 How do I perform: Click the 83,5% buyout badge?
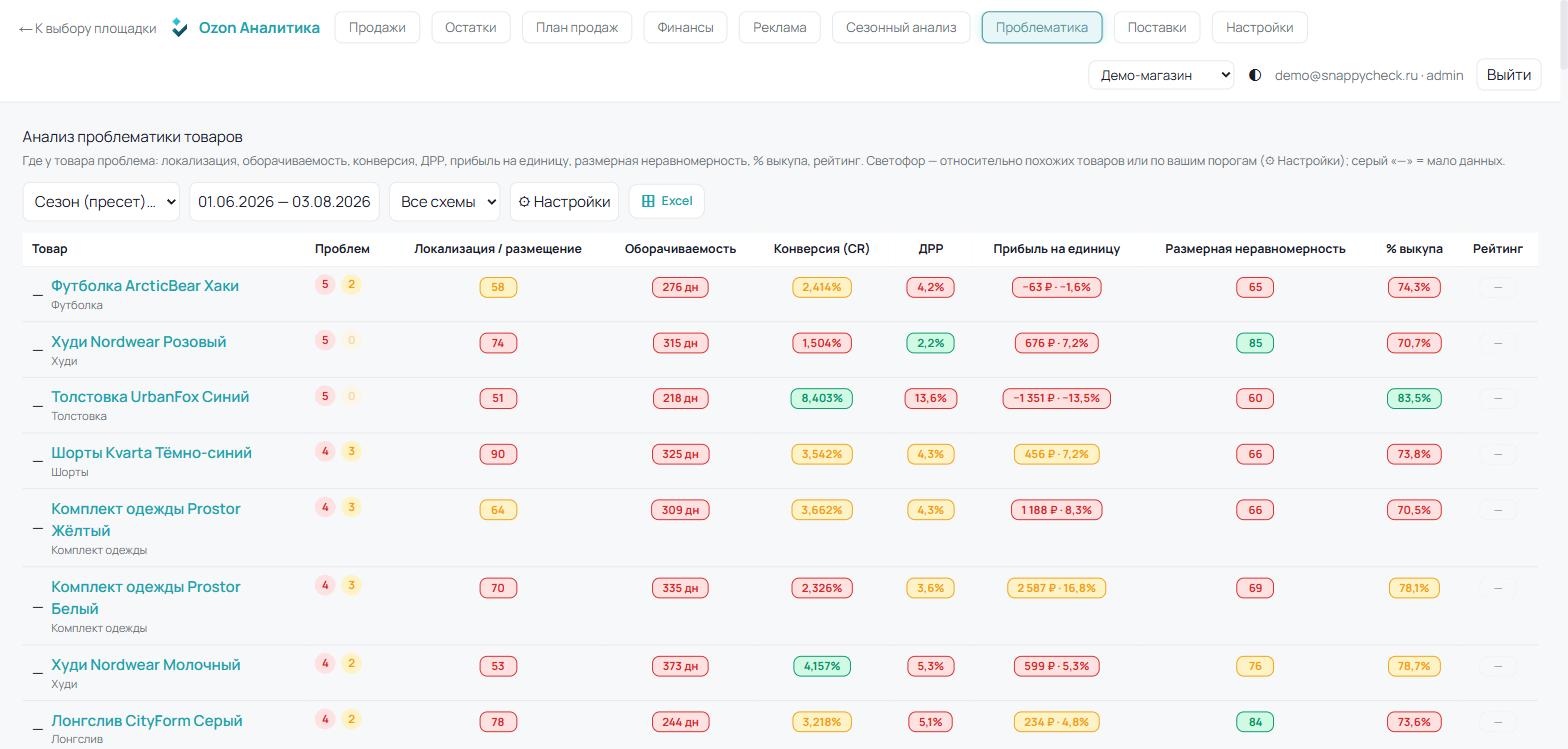click(x=1414, y=398)
